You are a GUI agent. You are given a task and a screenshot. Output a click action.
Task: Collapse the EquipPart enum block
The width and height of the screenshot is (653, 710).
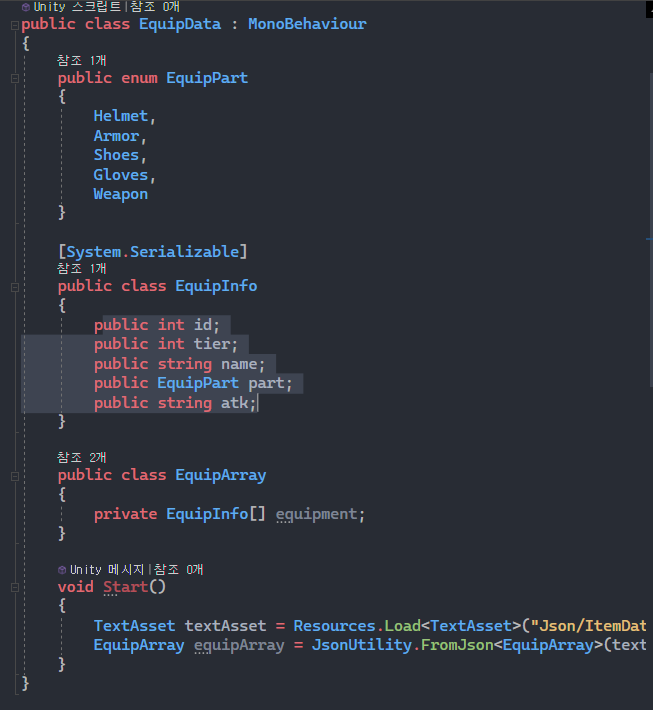pyautogui.click(x=14, y=79)
